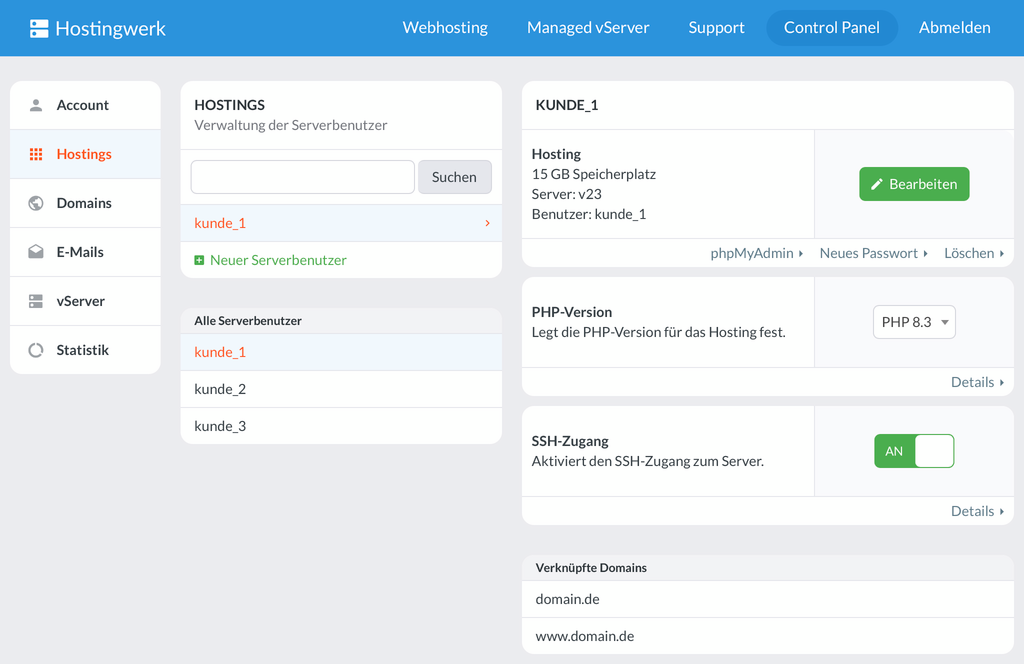Open the E-Mails sidebar section
The height and width of the screenshot is (664, 1024).
(x=86, y=252)
